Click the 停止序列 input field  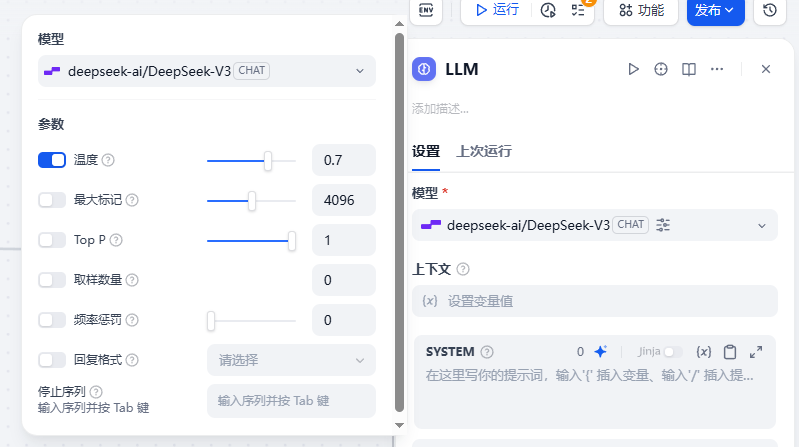tap(291, 401)
